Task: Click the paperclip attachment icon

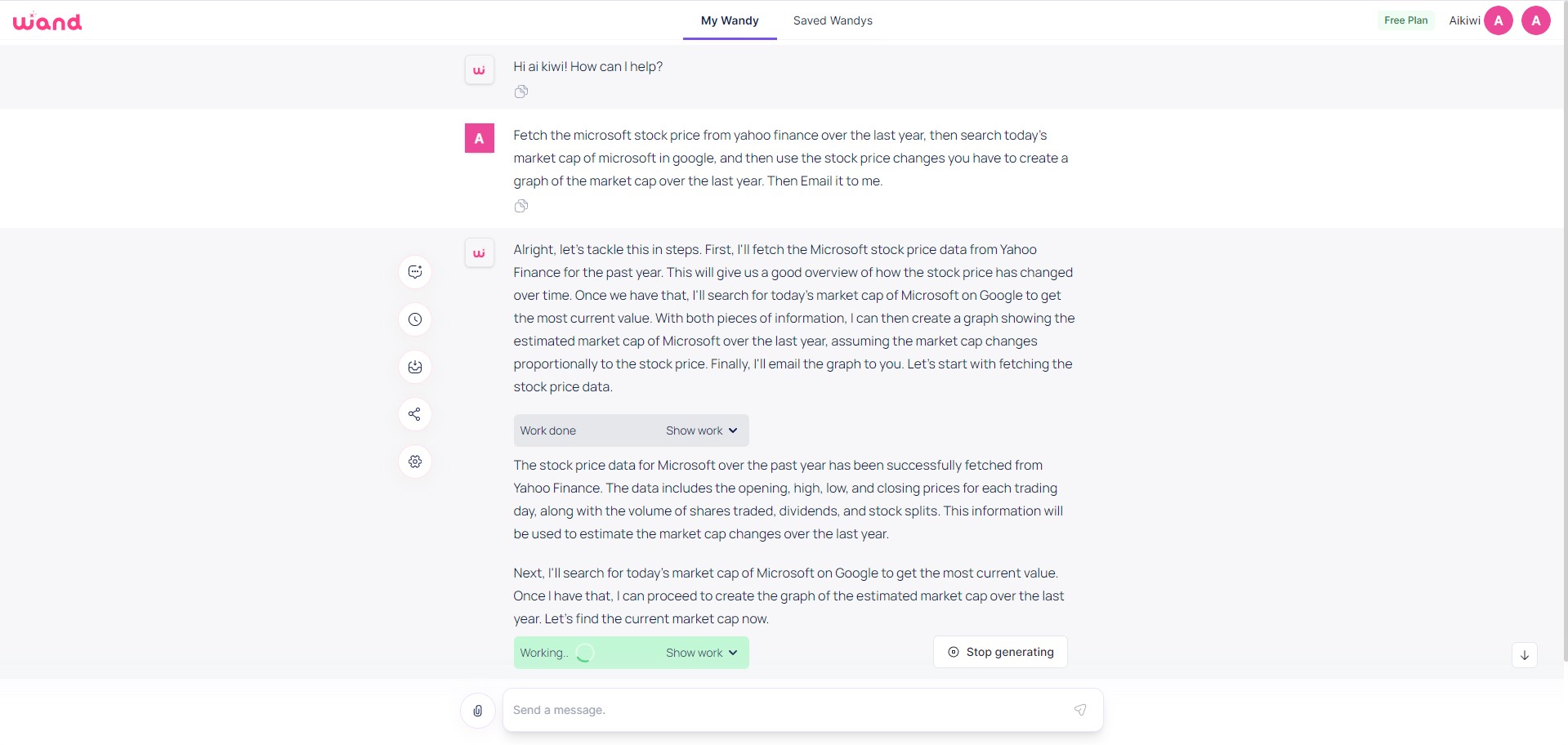Action: 478,711
